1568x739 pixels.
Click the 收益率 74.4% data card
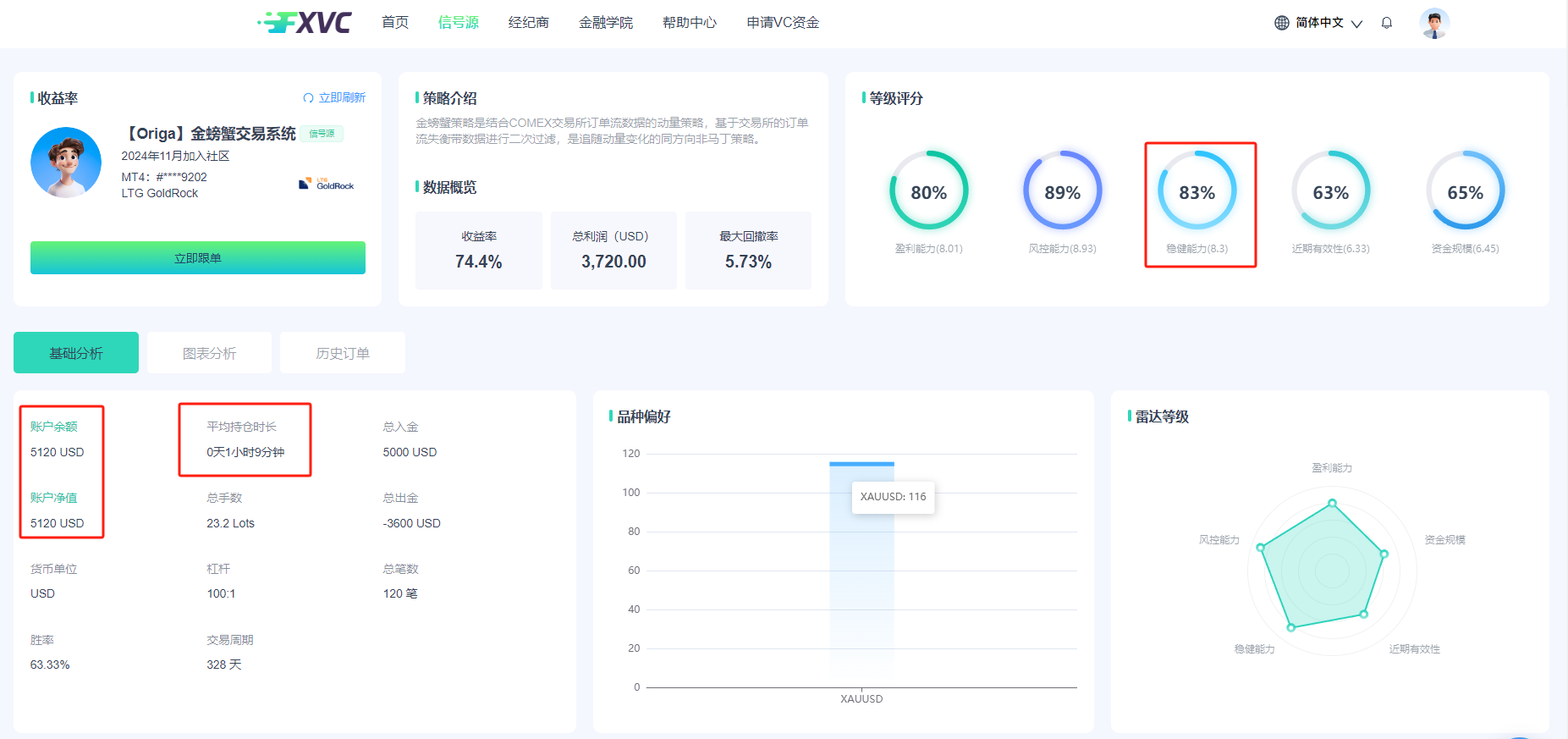coord(479,251)
